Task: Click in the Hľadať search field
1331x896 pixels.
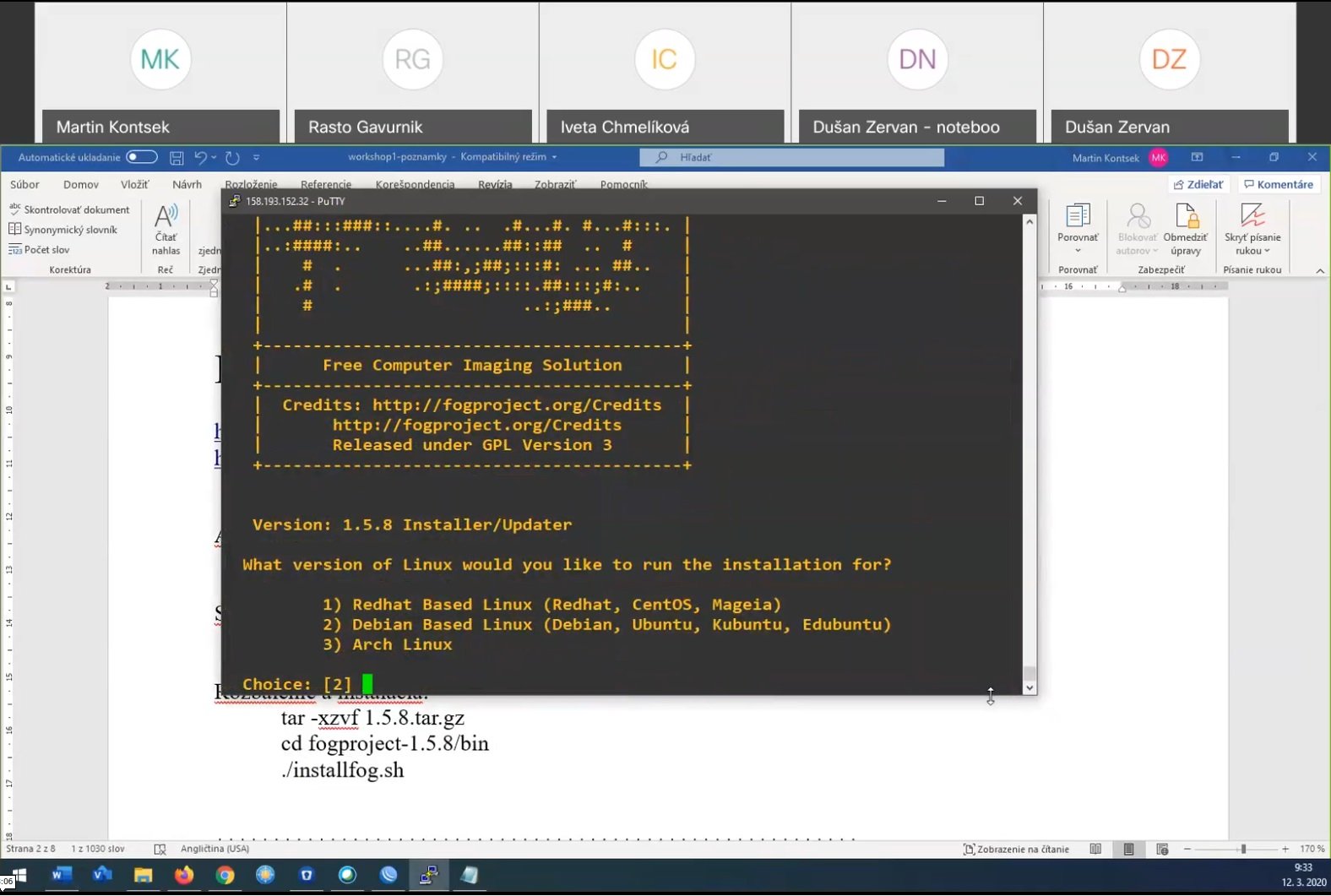Action: click(792, 157)
